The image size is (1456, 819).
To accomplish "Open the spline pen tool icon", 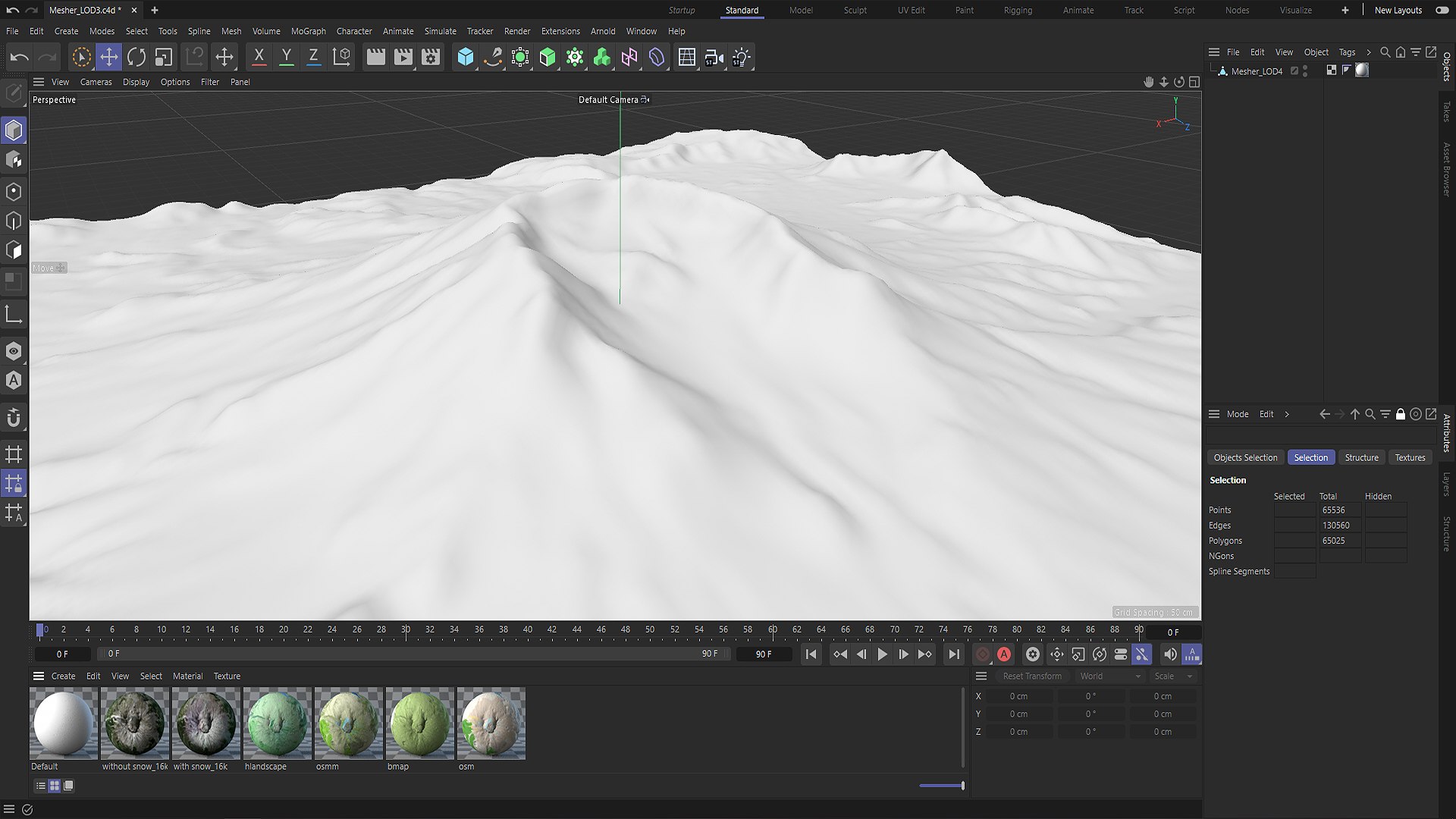I will coord(493,57).
